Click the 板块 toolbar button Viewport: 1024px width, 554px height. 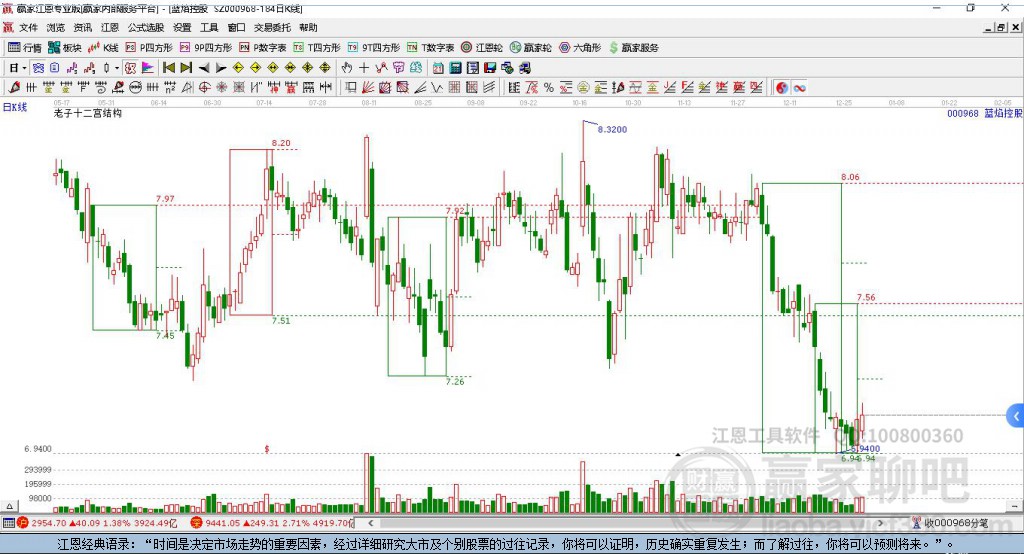pos(65,48)
